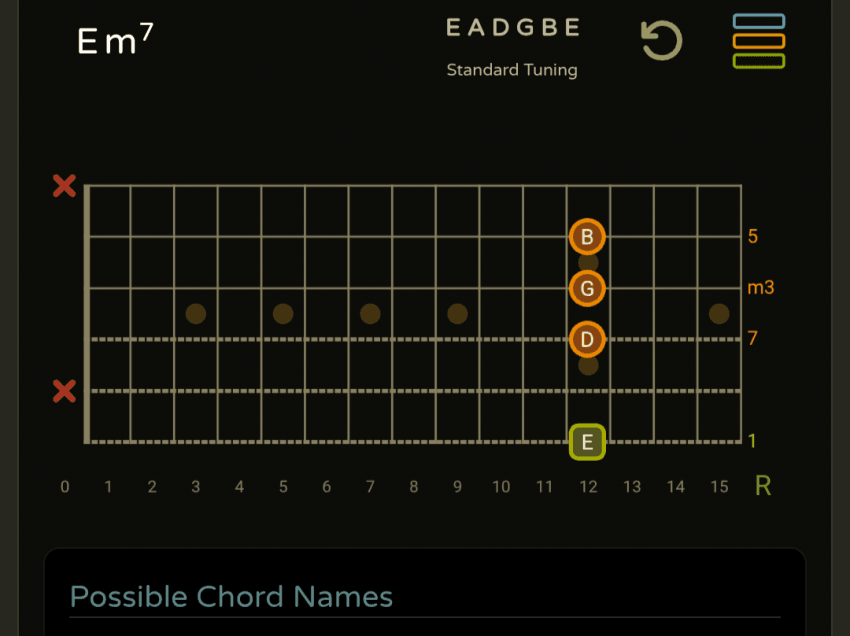Select the D note marker at fret 12
Viewport: 850px width, 636px height.
(587, 339)
